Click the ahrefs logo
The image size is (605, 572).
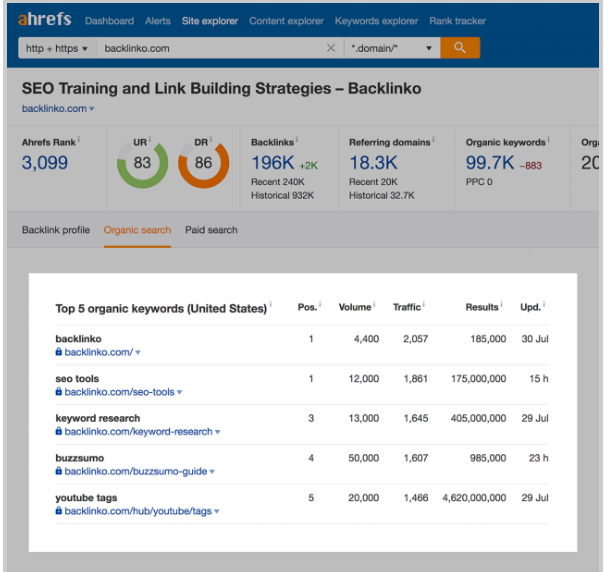tap(44, 19)
